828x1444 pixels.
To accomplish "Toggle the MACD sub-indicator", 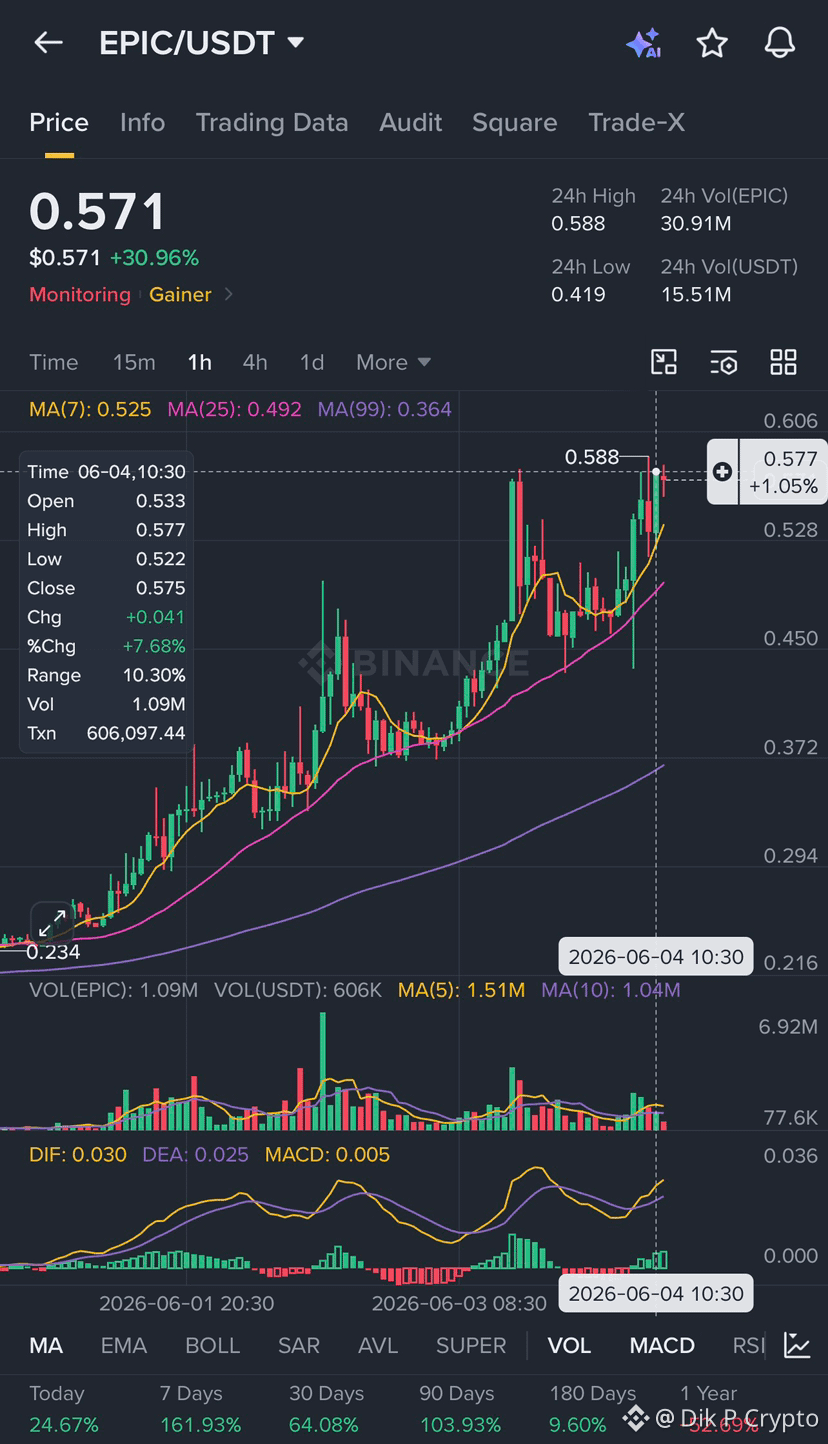I will (662, 1345).
